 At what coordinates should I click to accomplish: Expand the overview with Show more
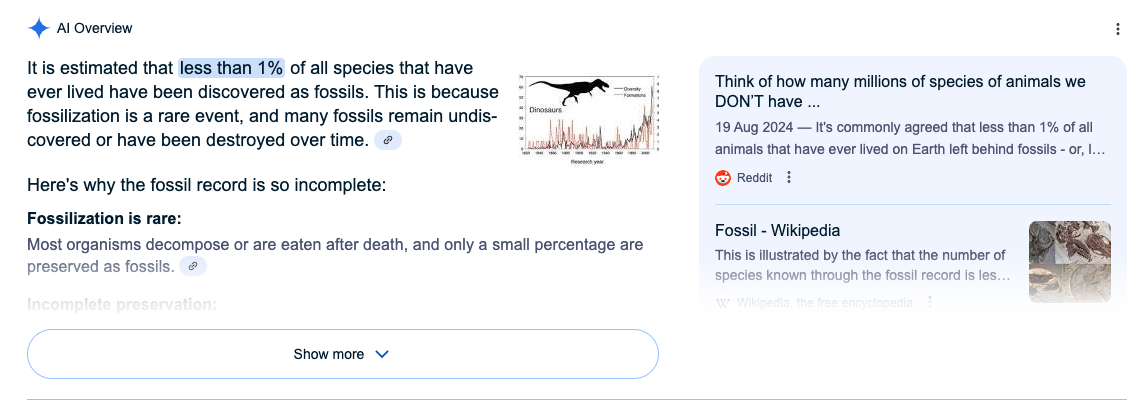[x=342, y=354]
